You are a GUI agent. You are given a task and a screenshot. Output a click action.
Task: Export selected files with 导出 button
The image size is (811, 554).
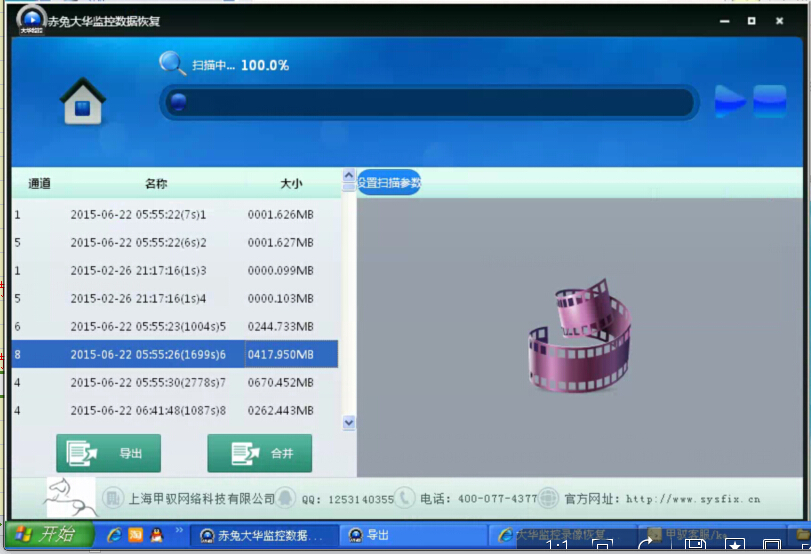point(109,453)
